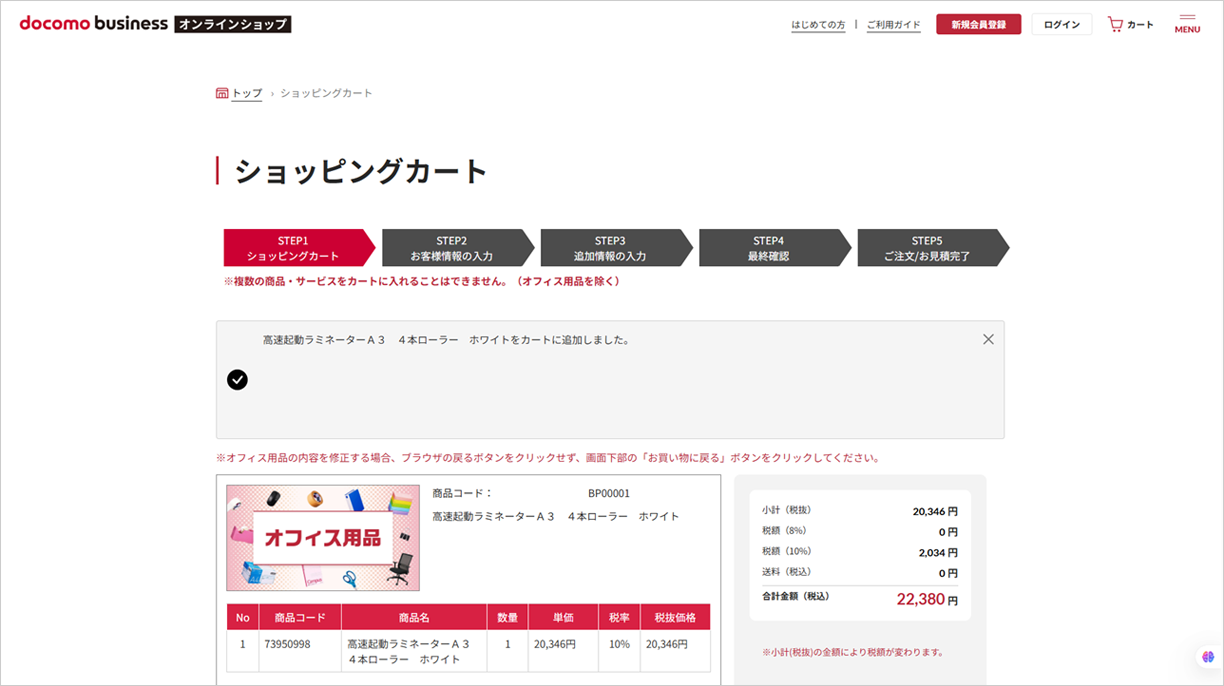Screen dimensions: 1224x686
Task: Click the black checkmark success icon
Action: pyautogui.click(x=237, y=379)
